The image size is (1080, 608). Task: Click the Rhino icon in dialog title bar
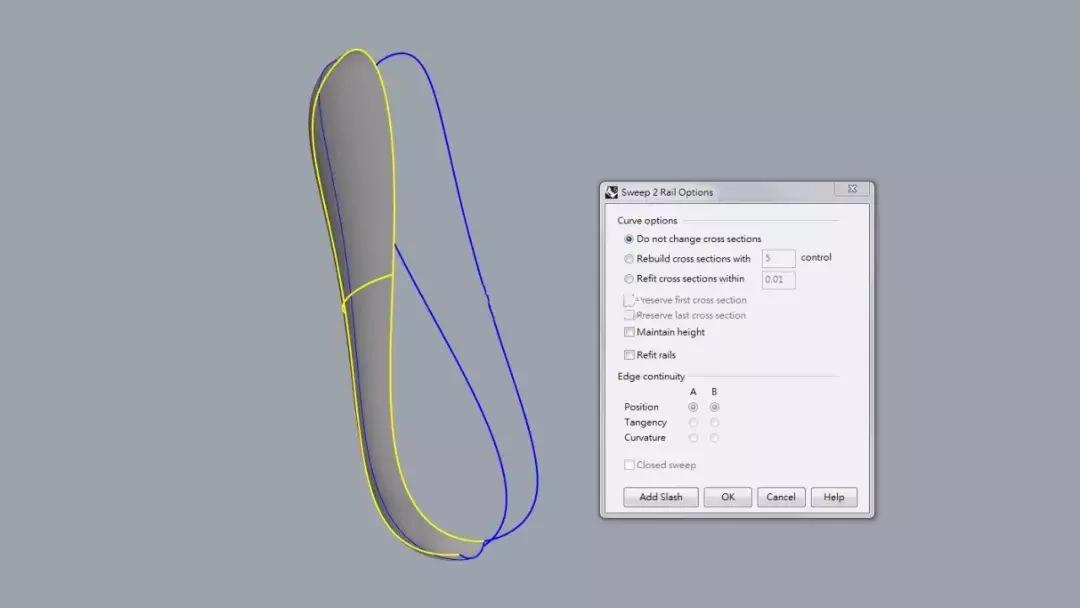click(x=611, y=192)
